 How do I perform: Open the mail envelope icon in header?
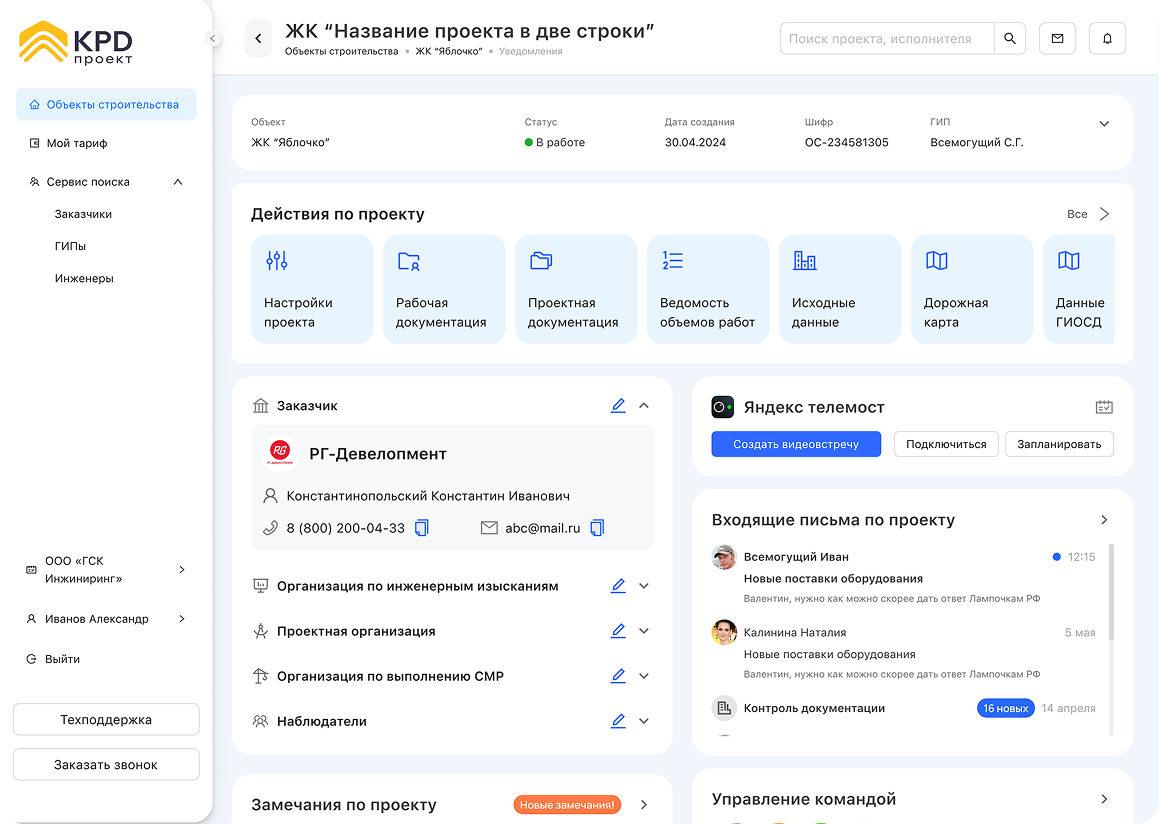click(1057, 39)
